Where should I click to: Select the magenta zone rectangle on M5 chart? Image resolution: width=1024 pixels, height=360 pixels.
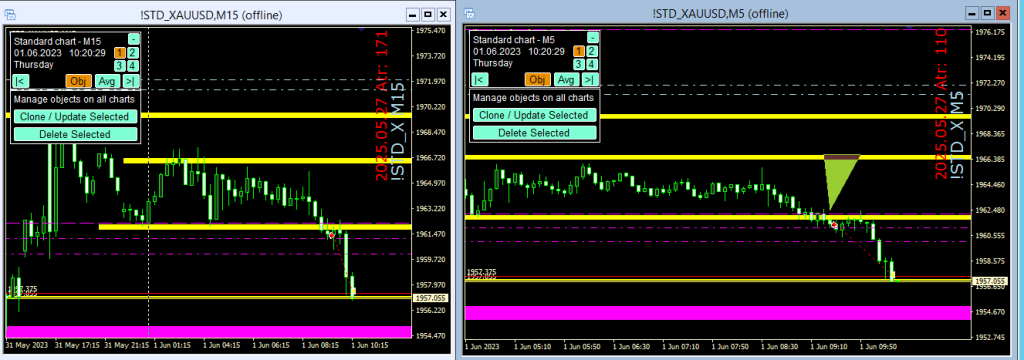[718, 312]
